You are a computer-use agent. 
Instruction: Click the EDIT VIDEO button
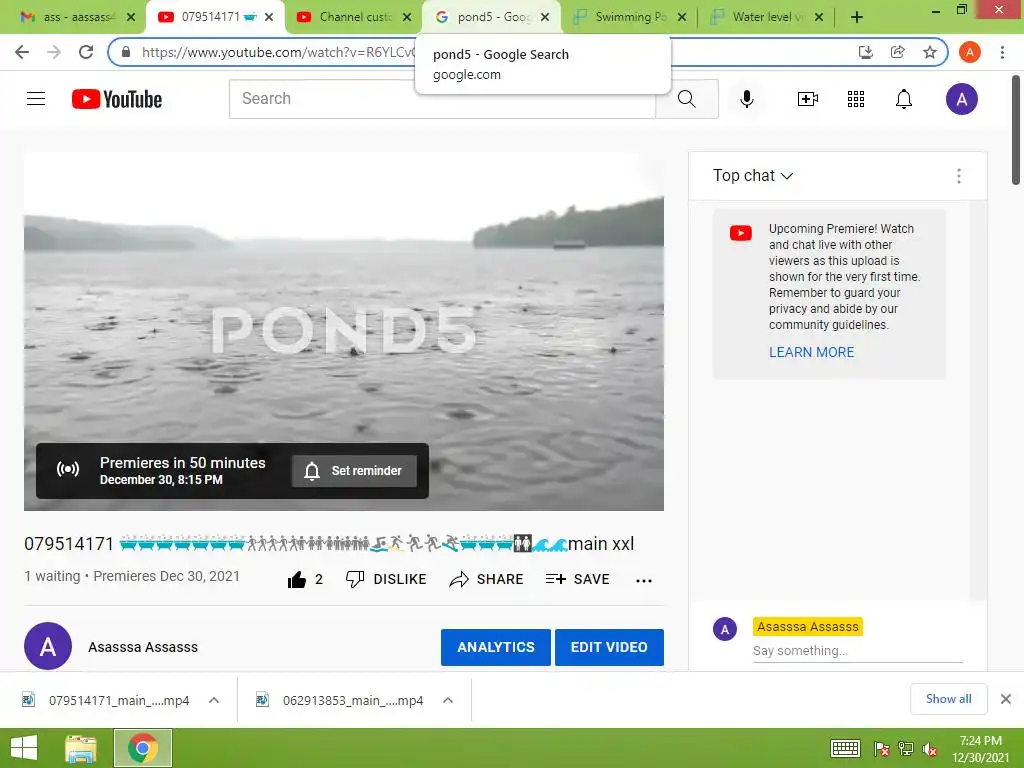click(609, 647)
